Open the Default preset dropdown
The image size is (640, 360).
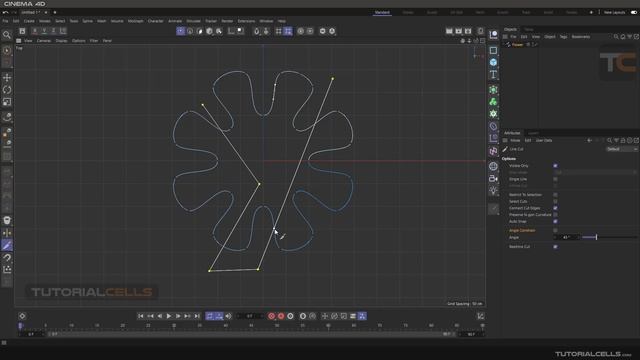pos(621,149)
